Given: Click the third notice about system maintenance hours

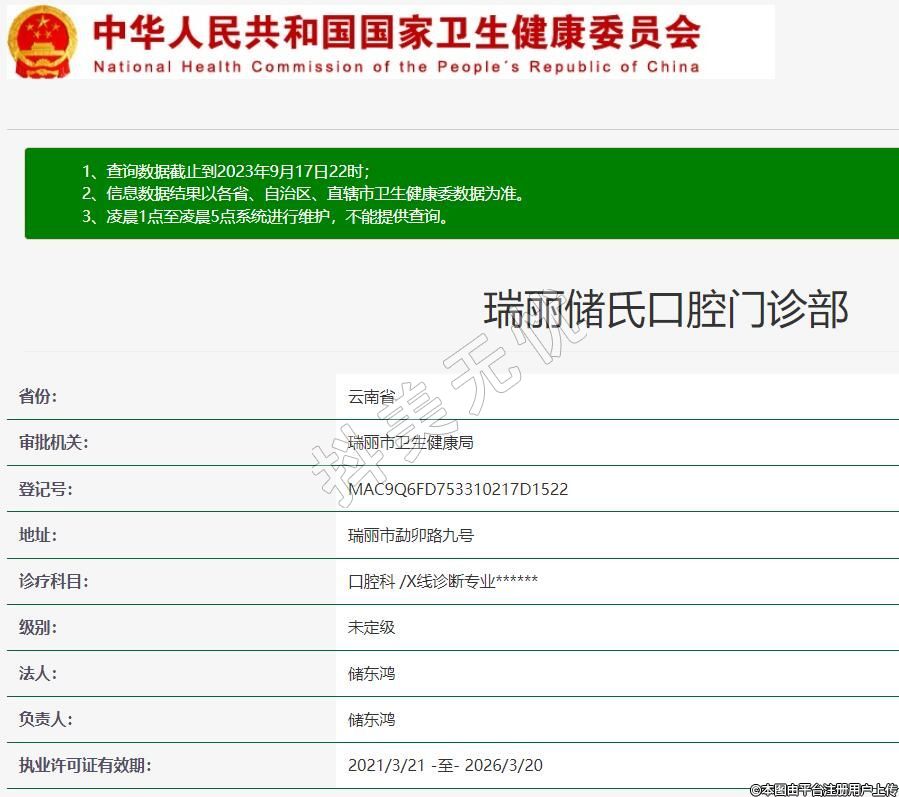Looking at the screenshot, I should point(265,216).
